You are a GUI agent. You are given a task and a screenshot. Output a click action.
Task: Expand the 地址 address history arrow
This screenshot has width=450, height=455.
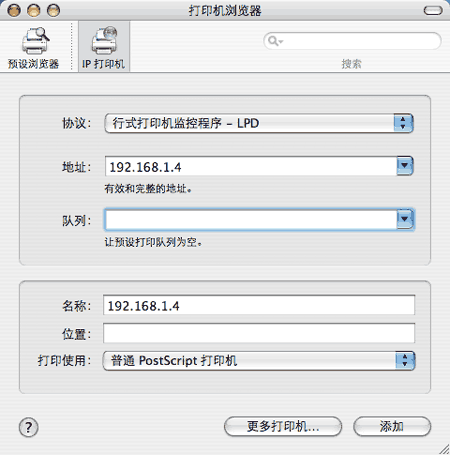pos(405,166)
